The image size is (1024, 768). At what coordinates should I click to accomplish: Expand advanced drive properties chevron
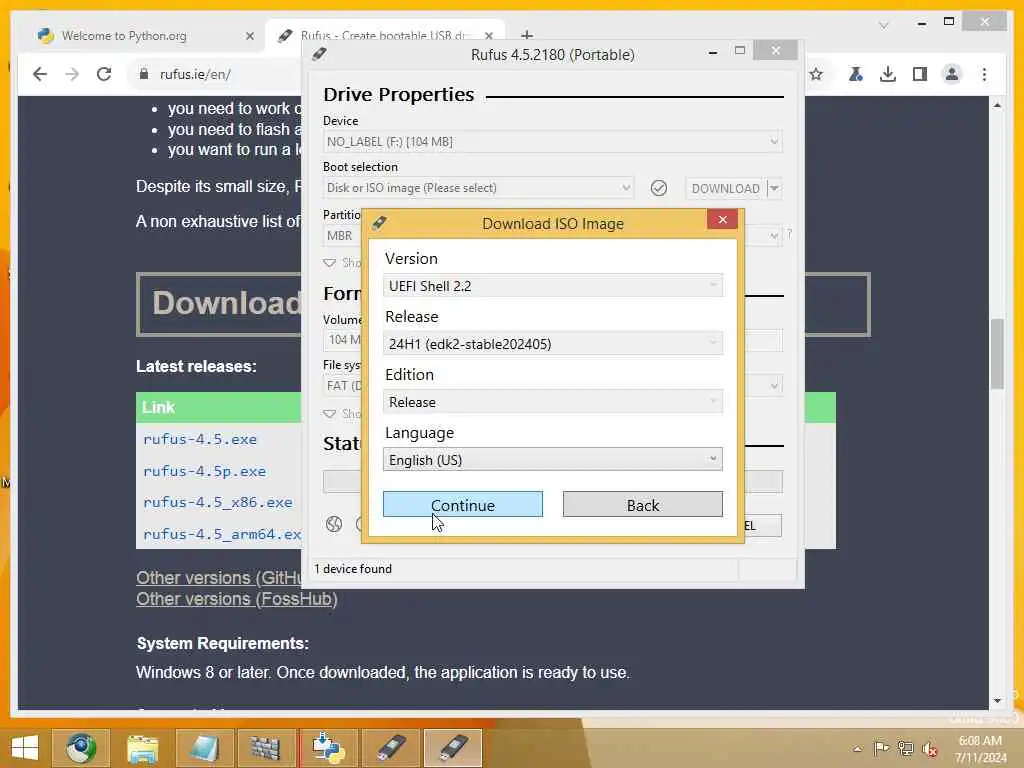point(329,263)
